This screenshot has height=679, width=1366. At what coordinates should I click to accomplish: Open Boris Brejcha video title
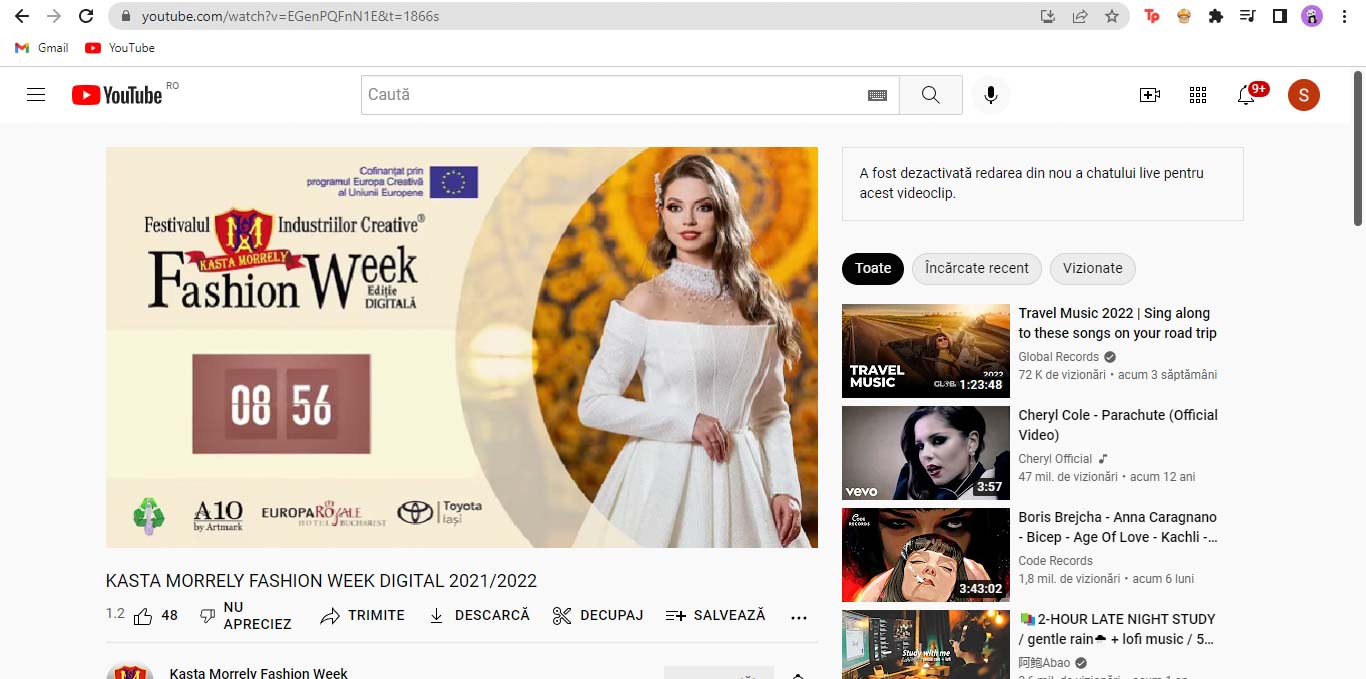click(x=1118, y=527)
